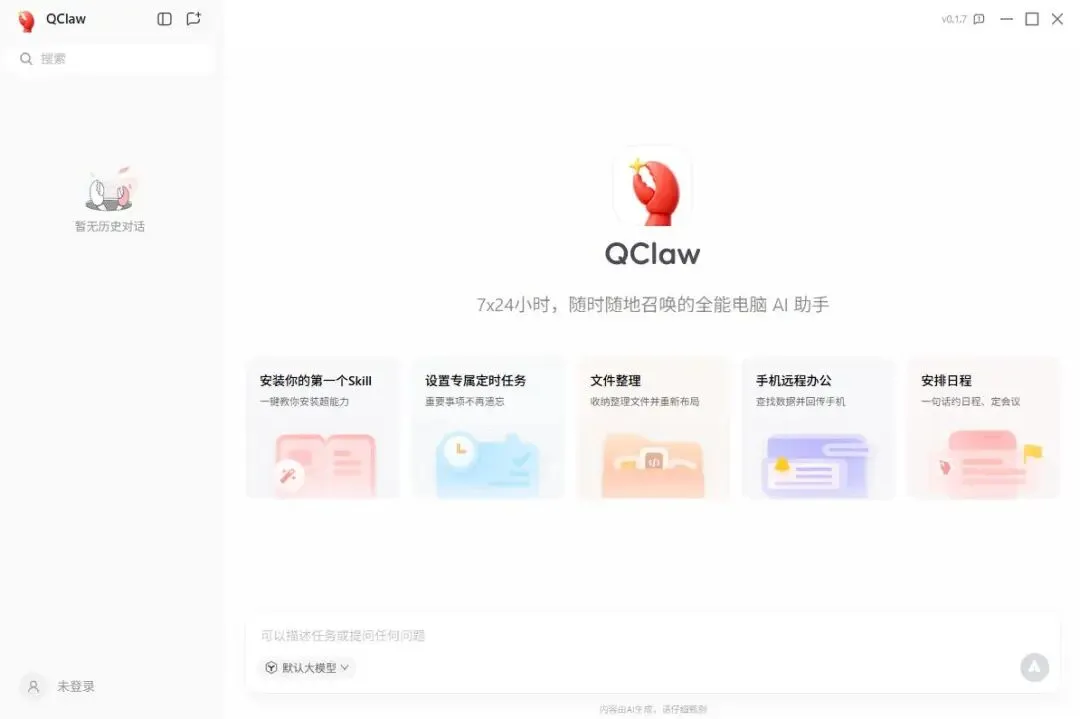Click the 未登录 login label
The image size is (1080, 719).
click(76, 686)
